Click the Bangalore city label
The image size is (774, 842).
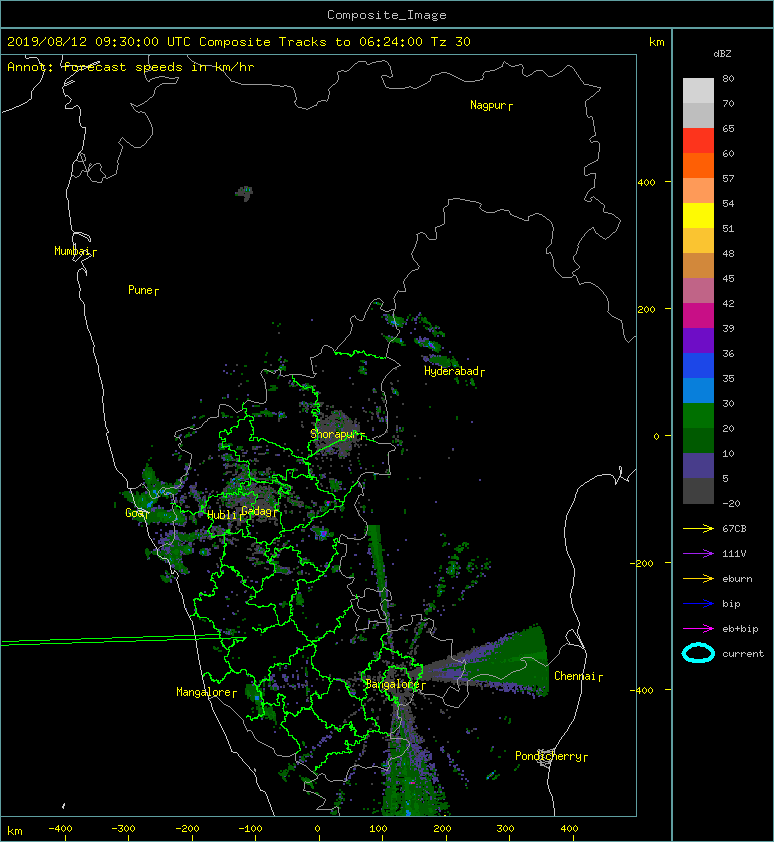(x=392, y=684)
